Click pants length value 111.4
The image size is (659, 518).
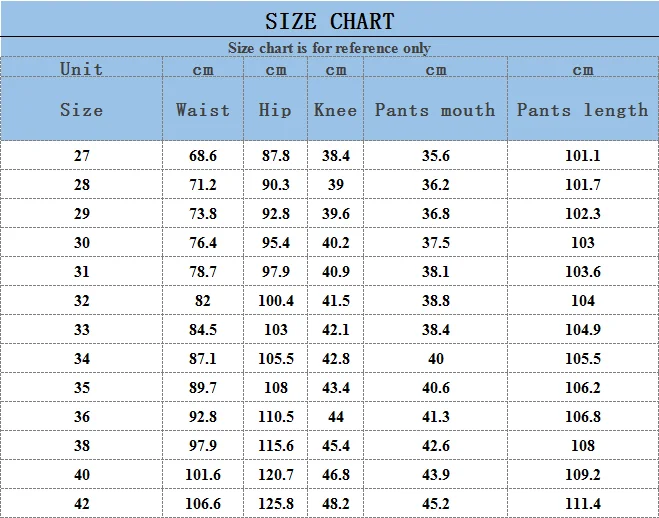coord(582,504)
